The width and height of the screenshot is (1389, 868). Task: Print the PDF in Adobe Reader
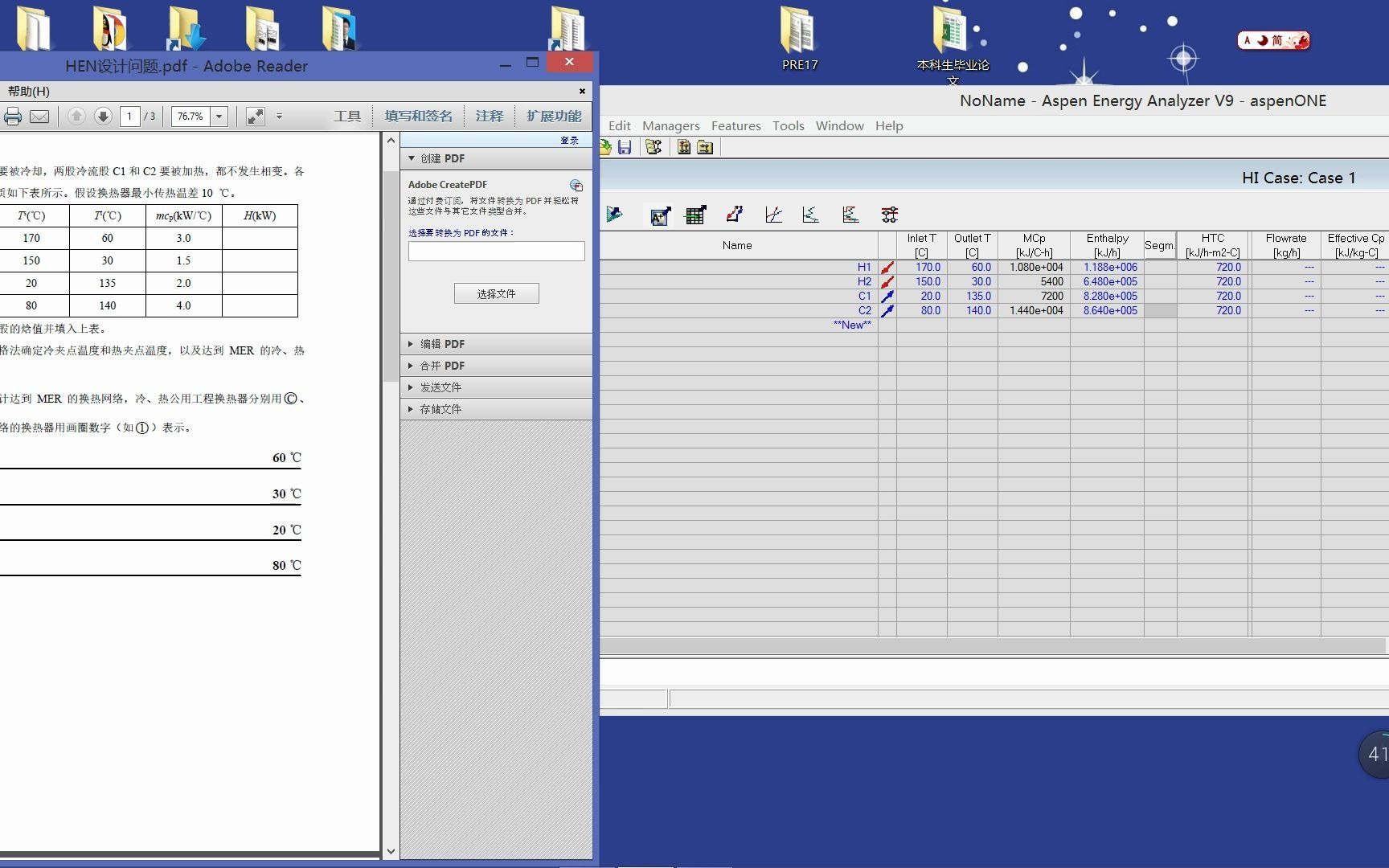[x=13, y=117]
